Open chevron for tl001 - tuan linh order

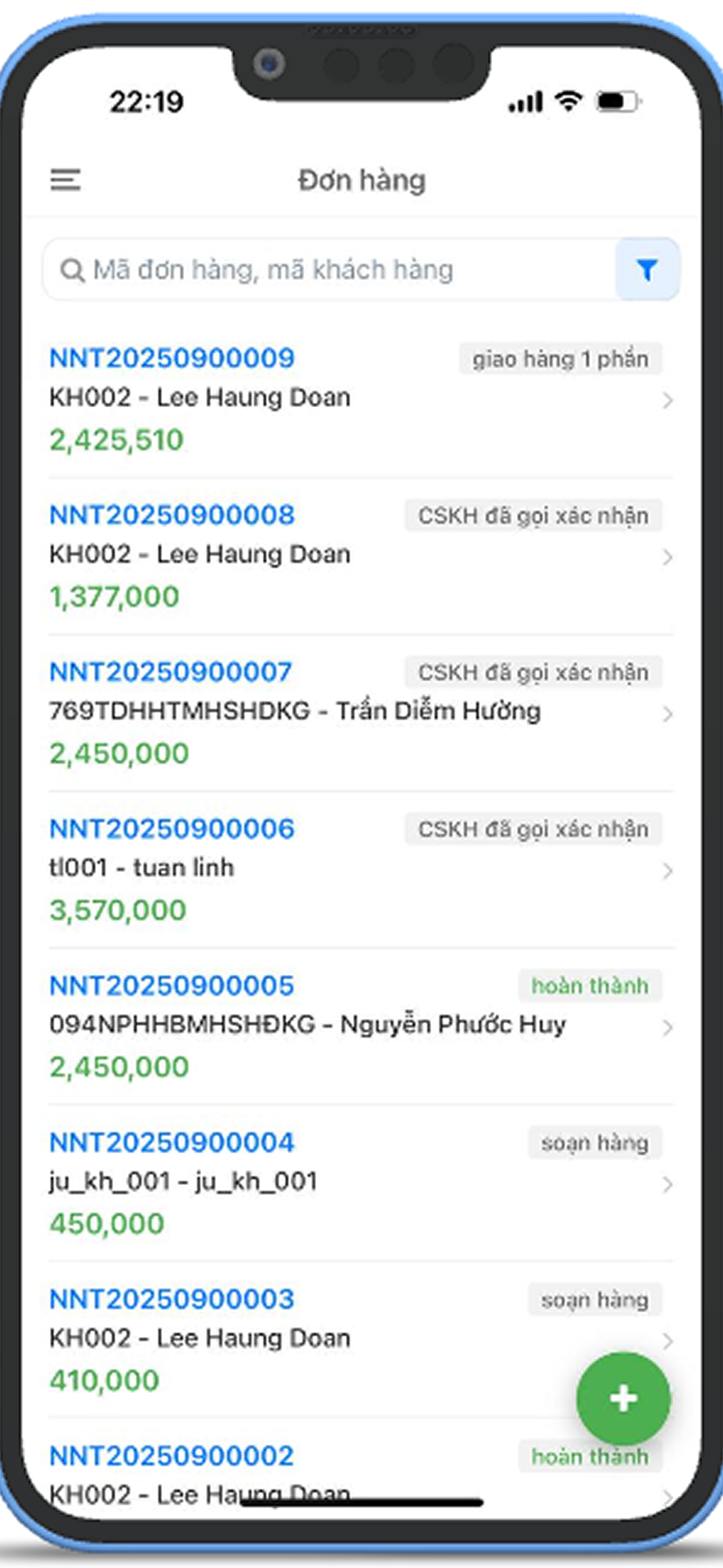pyautogui.click(x=668, y=871)
